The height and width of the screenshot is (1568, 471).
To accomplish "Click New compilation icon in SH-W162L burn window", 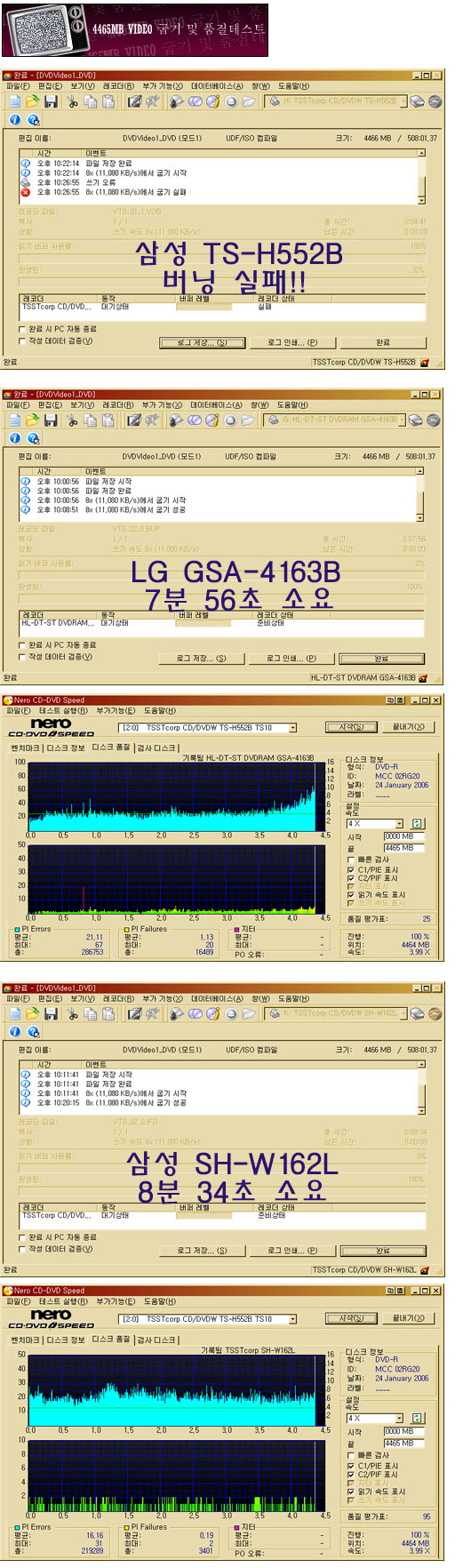I will 13,1013.
